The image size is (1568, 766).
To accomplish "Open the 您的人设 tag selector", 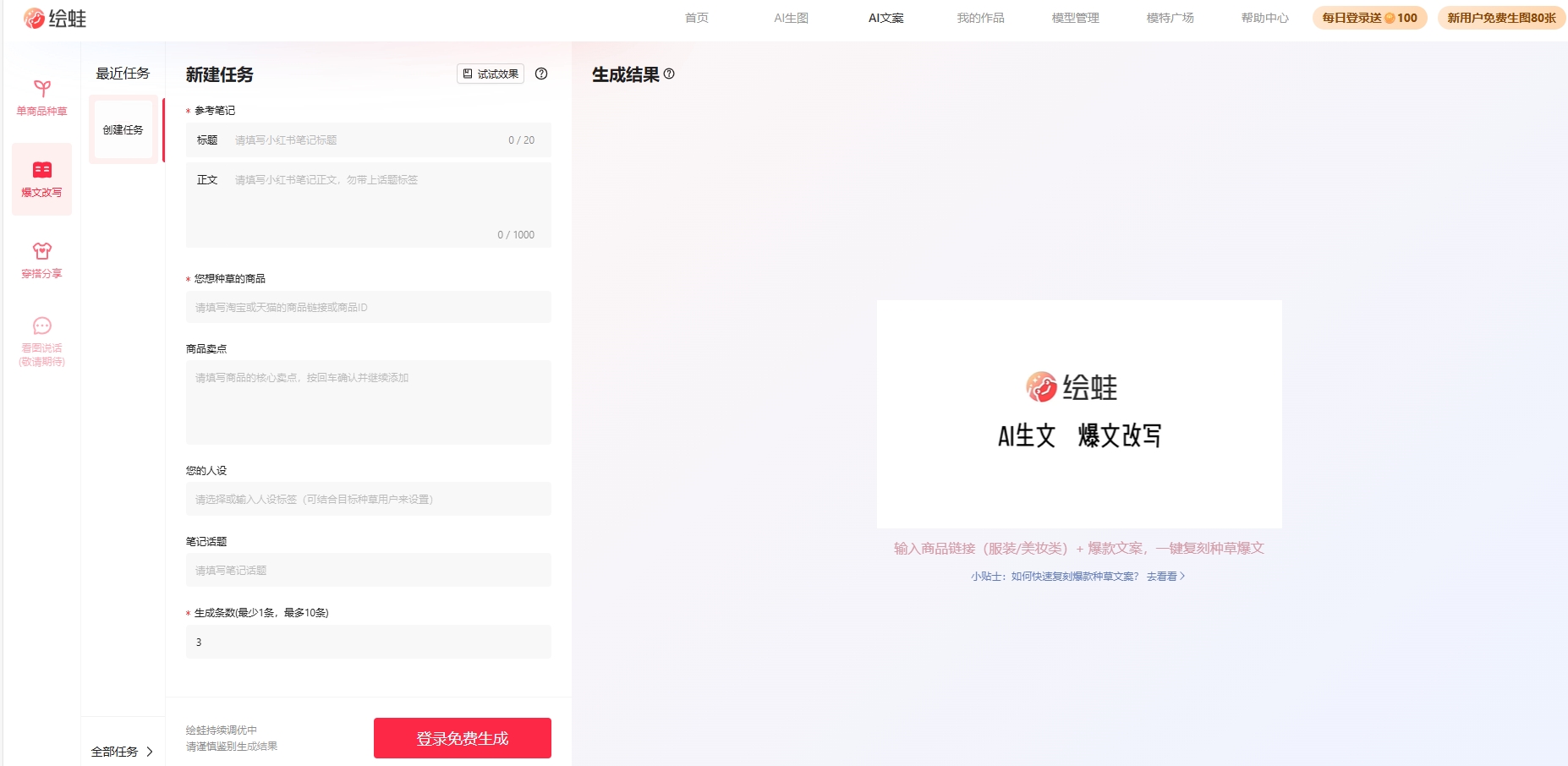I will [x=369, y=499].
